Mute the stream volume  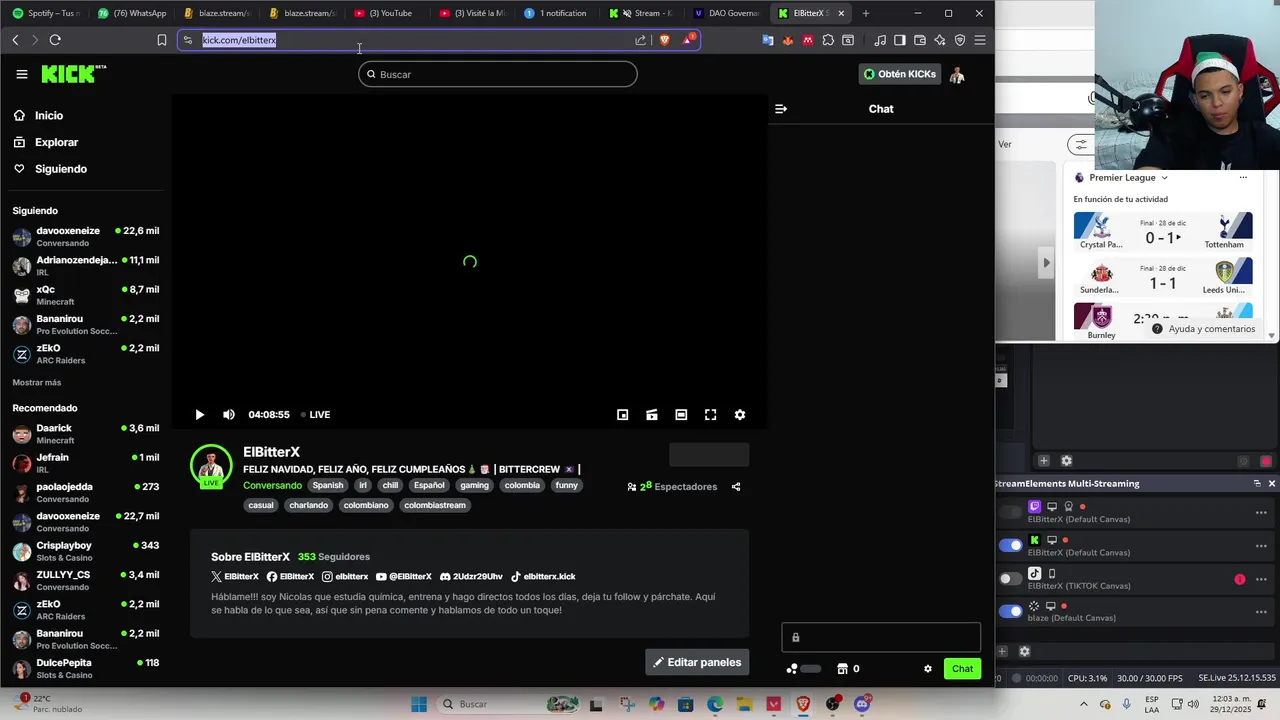tap(229, 415)
